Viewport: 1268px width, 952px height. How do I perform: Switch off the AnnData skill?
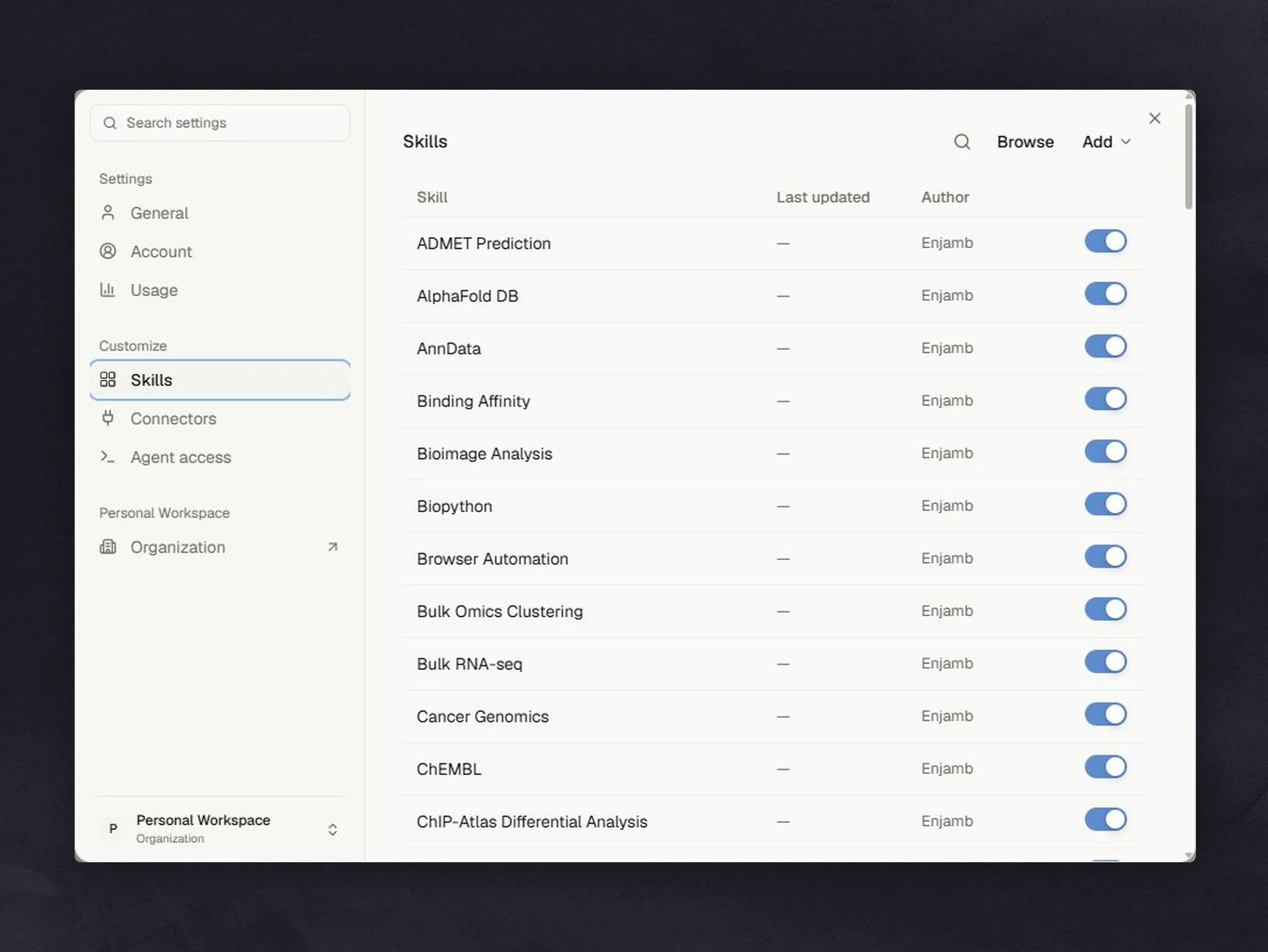point(1106,347)
